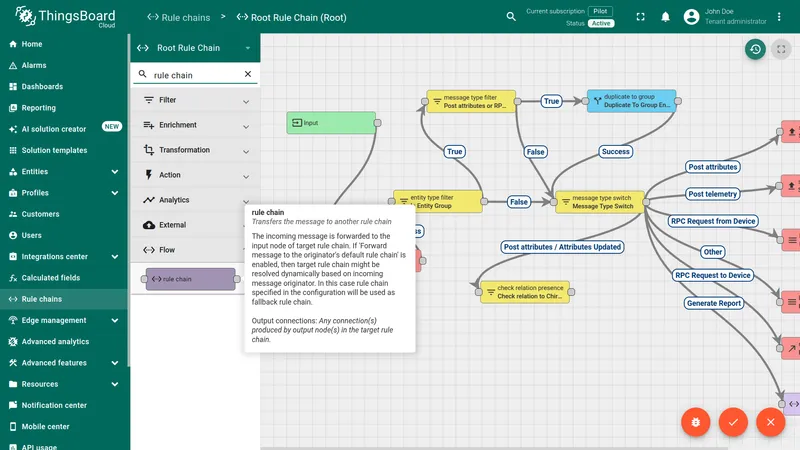This screenshot has height=450, width=800.
Task: Expand the Transformation node category
Action: [195, 150]
